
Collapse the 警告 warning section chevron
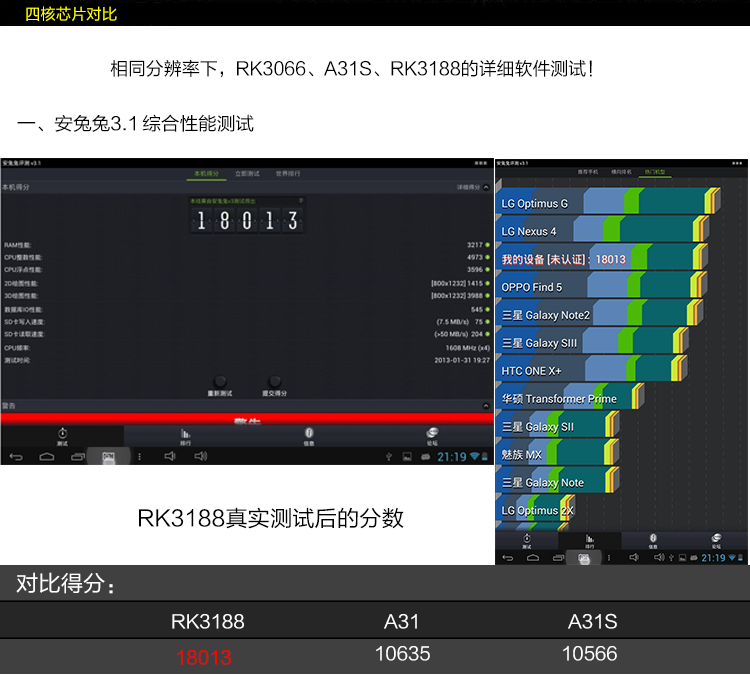pos(486,406)
